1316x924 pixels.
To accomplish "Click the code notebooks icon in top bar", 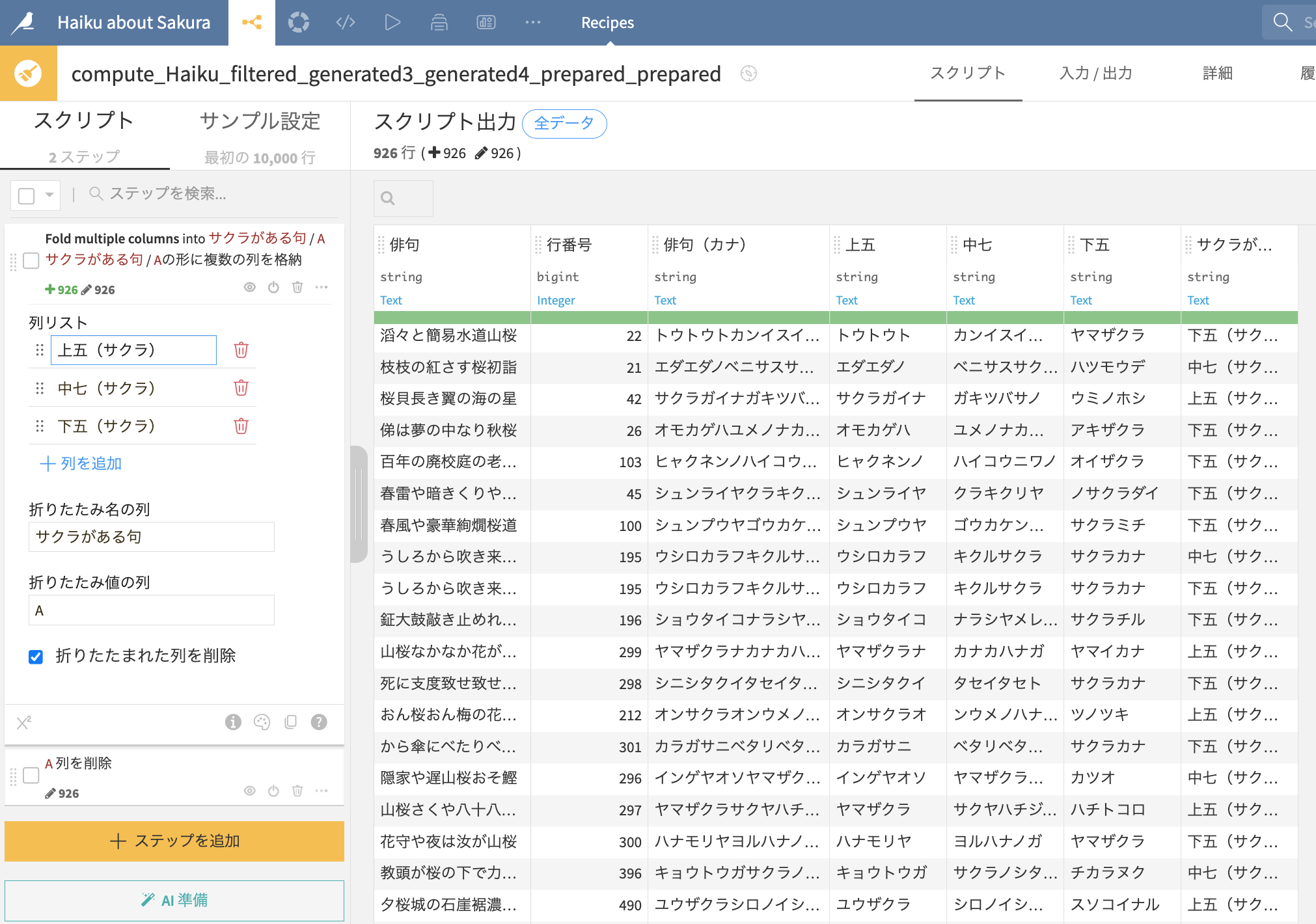I will coord(345,23).
